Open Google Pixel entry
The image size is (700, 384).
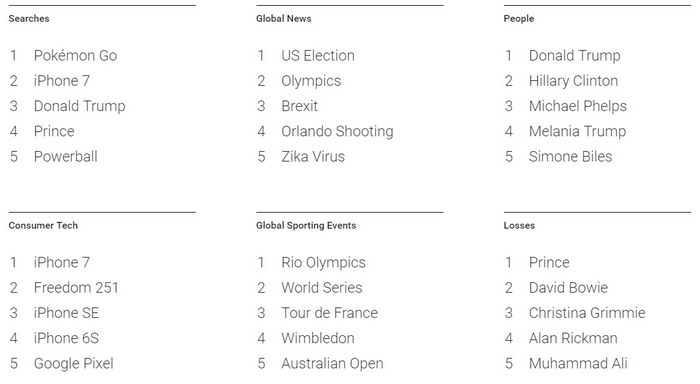[x=74, y=363]
